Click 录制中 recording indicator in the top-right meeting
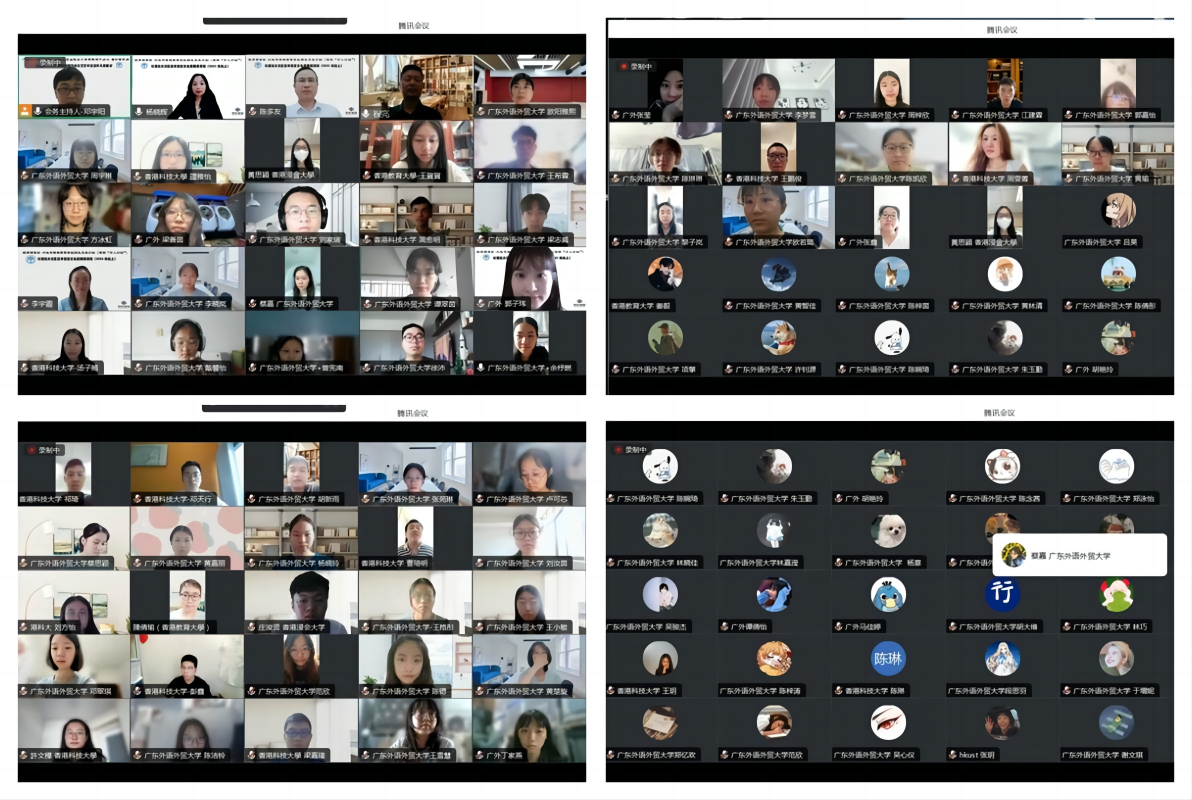This screenshot has height=800, width=1192. point(635,67)
